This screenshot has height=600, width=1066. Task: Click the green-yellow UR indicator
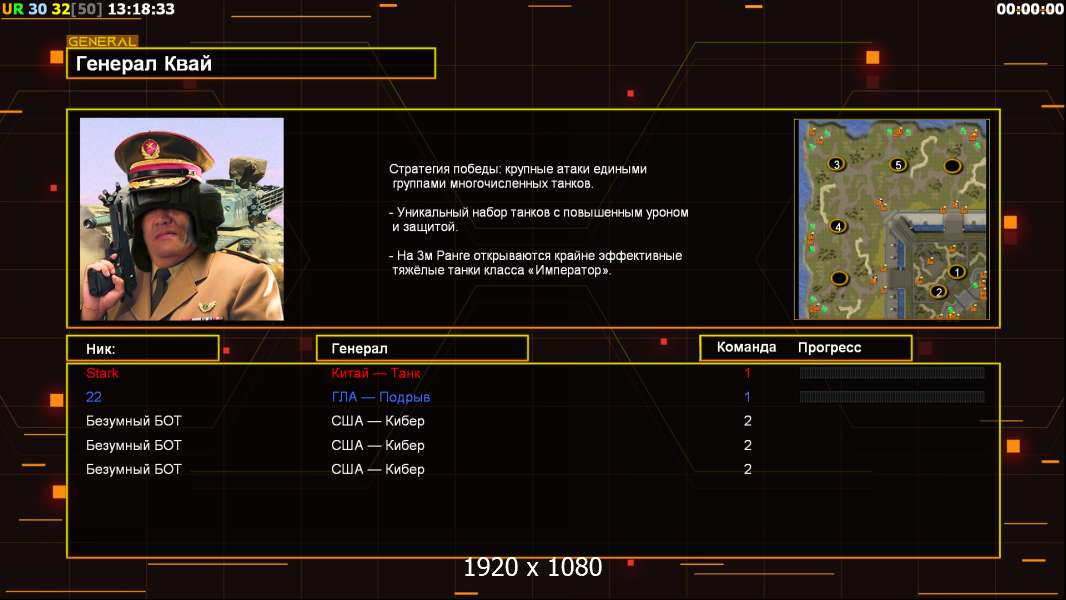click(12, 9)
